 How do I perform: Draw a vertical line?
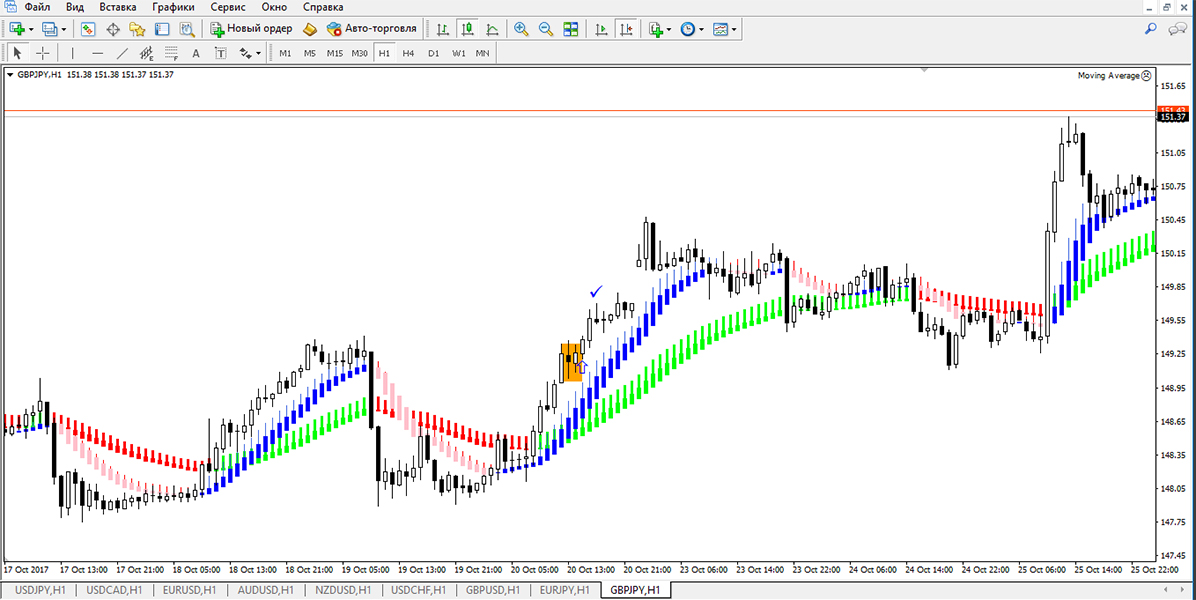point(72,53)
